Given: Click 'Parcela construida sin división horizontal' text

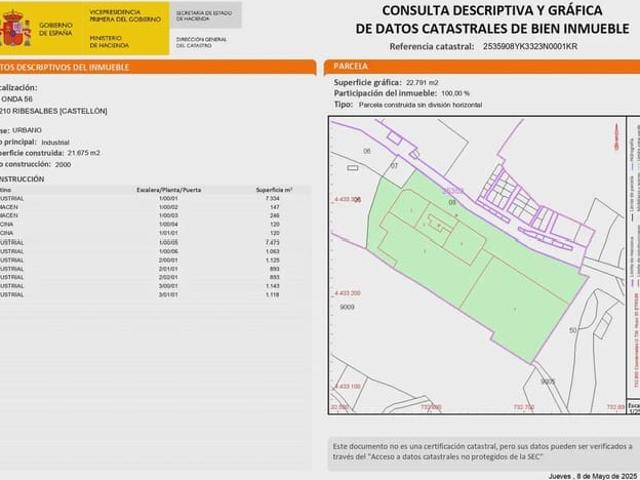Looking at the screenshot, I should coord(420,105).
